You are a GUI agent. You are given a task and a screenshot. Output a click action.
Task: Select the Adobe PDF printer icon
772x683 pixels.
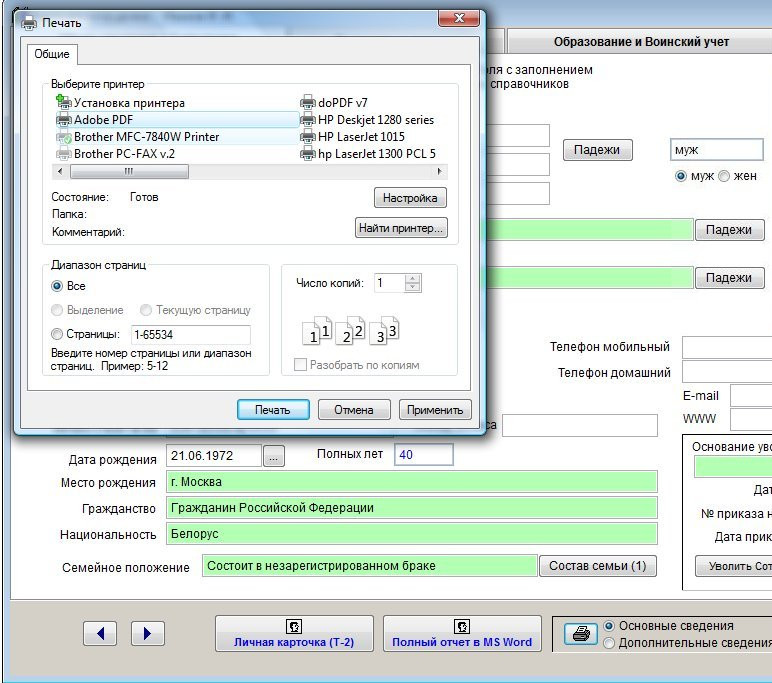64,120
